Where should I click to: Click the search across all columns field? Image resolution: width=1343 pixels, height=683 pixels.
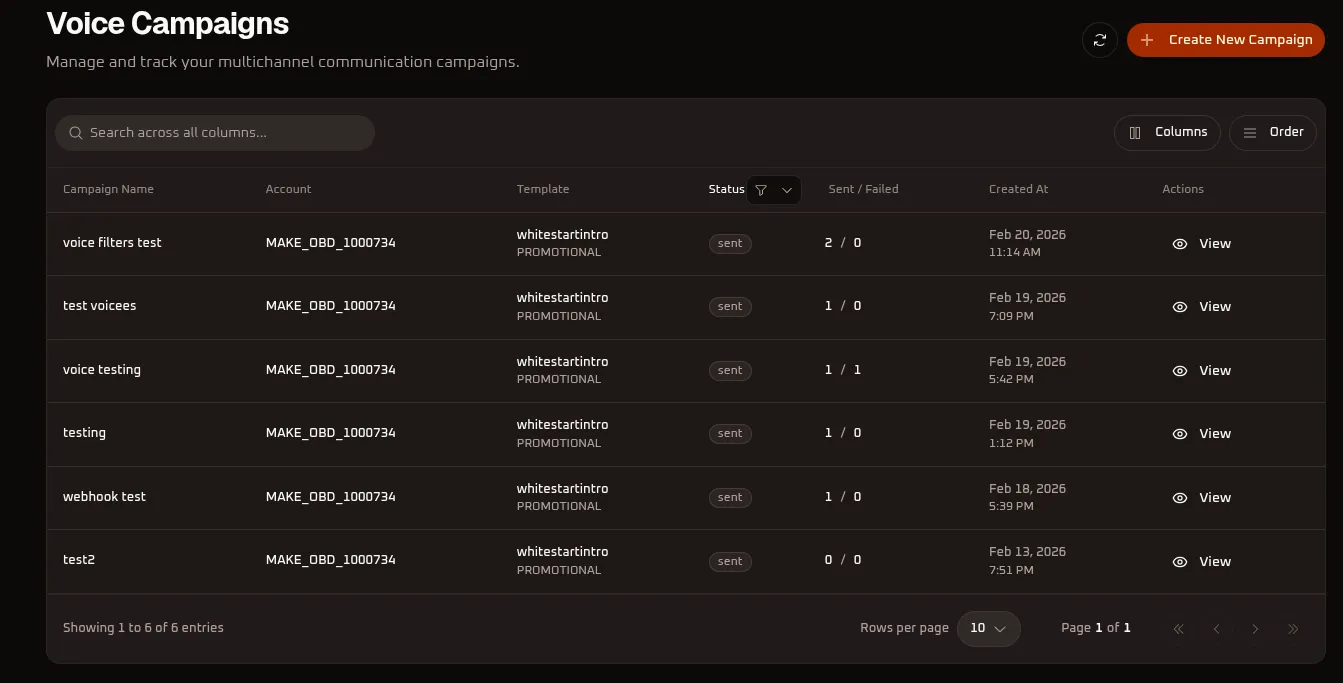pyautogui.click(x=215, y=133)
